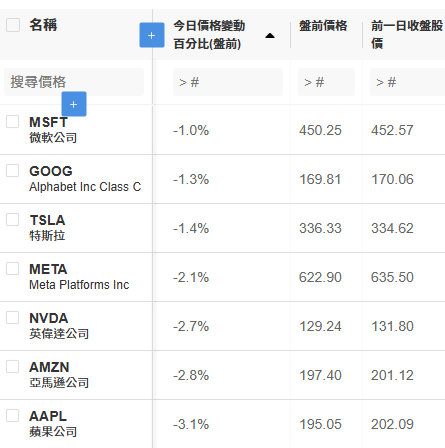Screen dimensions: 445x448
Task: Check the TSLA row checkbox
Action: click(x=13, y=220)
